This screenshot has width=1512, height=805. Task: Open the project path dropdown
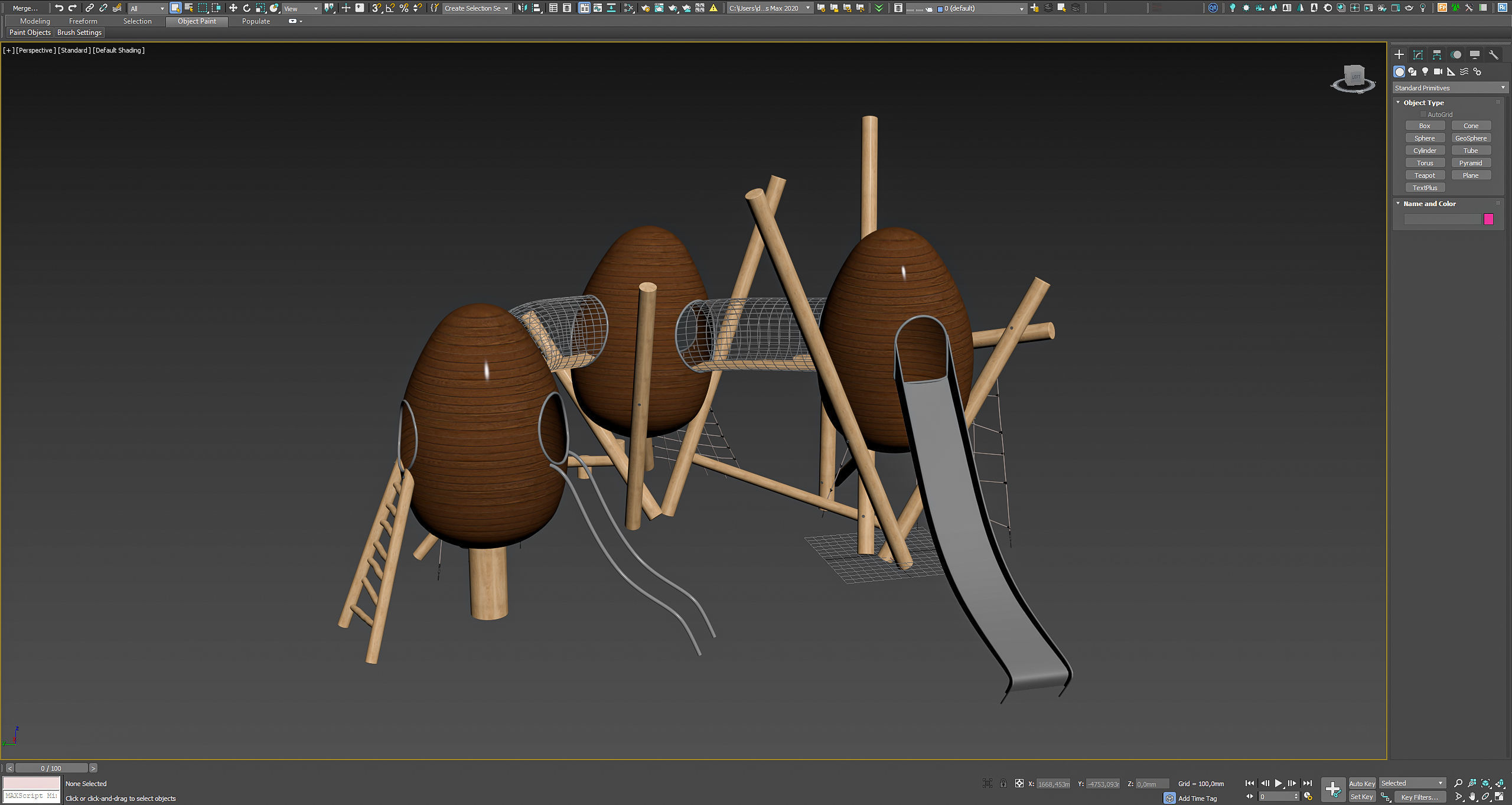tap(769, 8)
